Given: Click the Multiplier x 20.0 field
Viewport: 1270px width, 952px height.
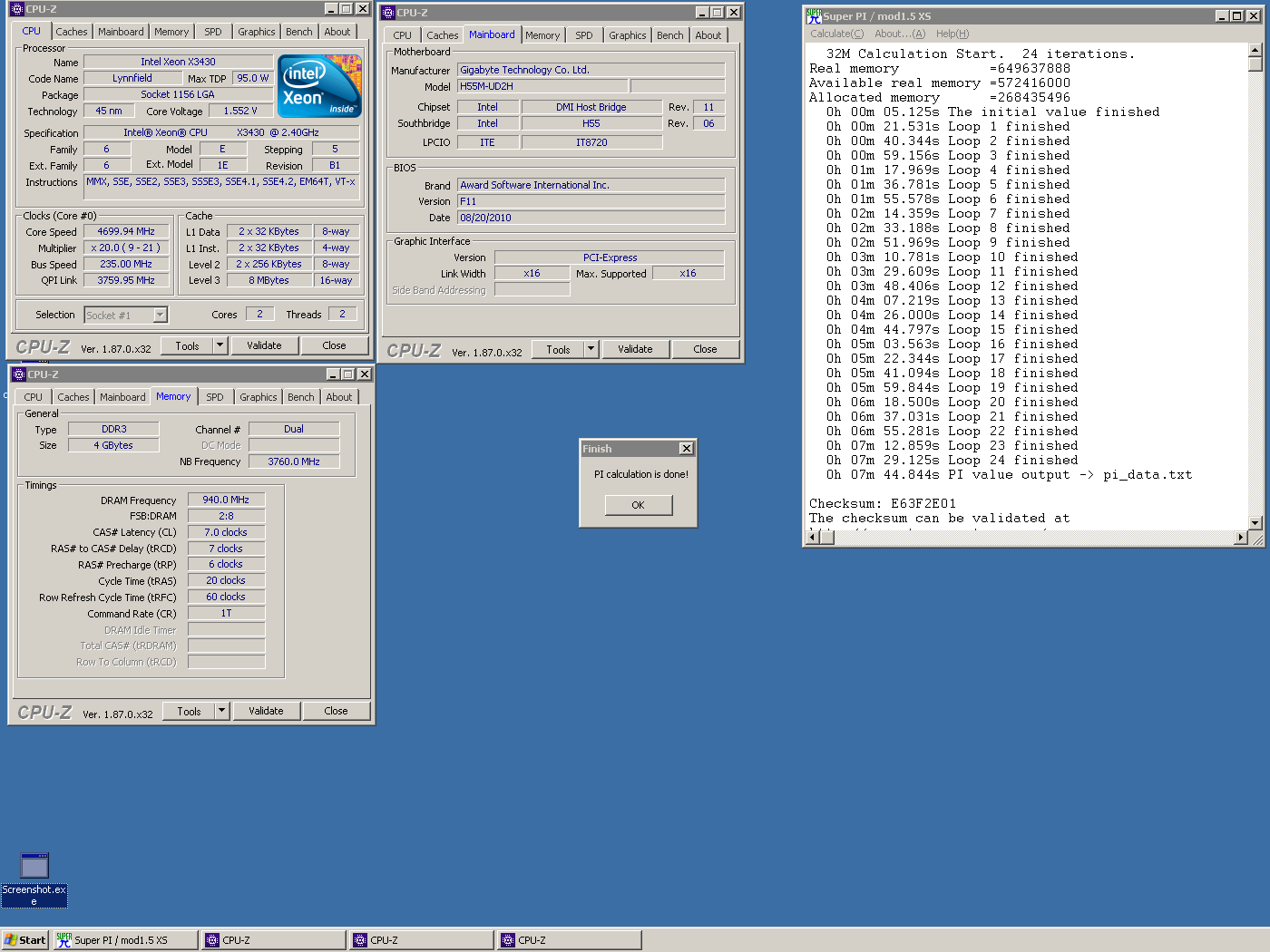Looking at the screenshot, I should [126, 248].
